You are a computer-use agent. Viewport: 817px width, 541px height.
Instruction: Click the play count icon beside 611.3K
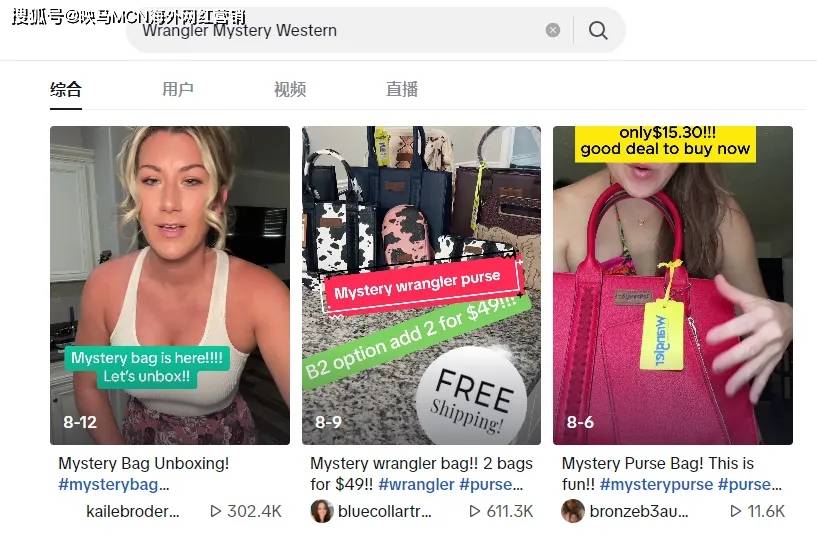point(474,511)
